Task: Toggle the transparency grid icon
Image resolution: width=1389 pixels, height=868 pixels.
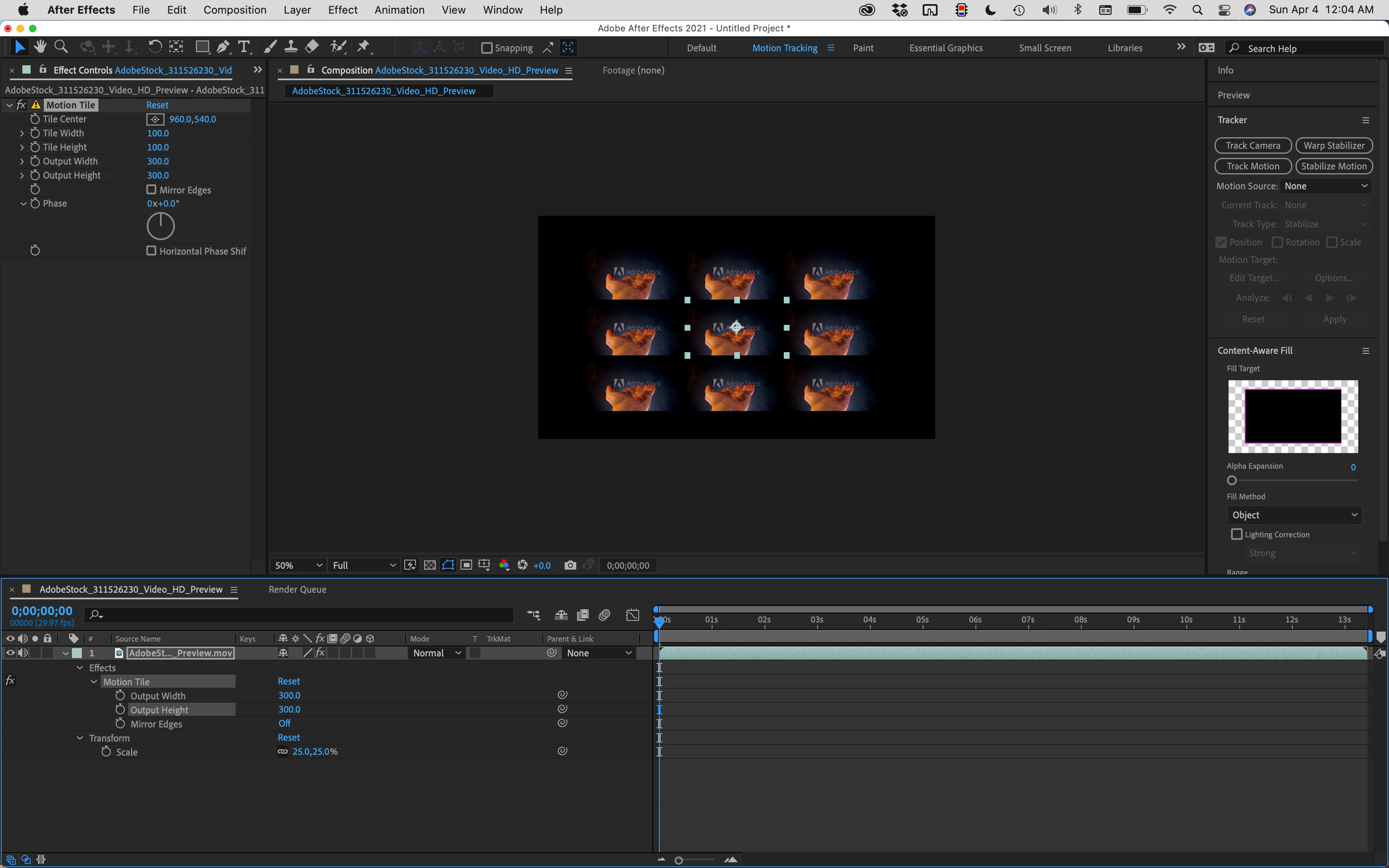Action: 430,565
